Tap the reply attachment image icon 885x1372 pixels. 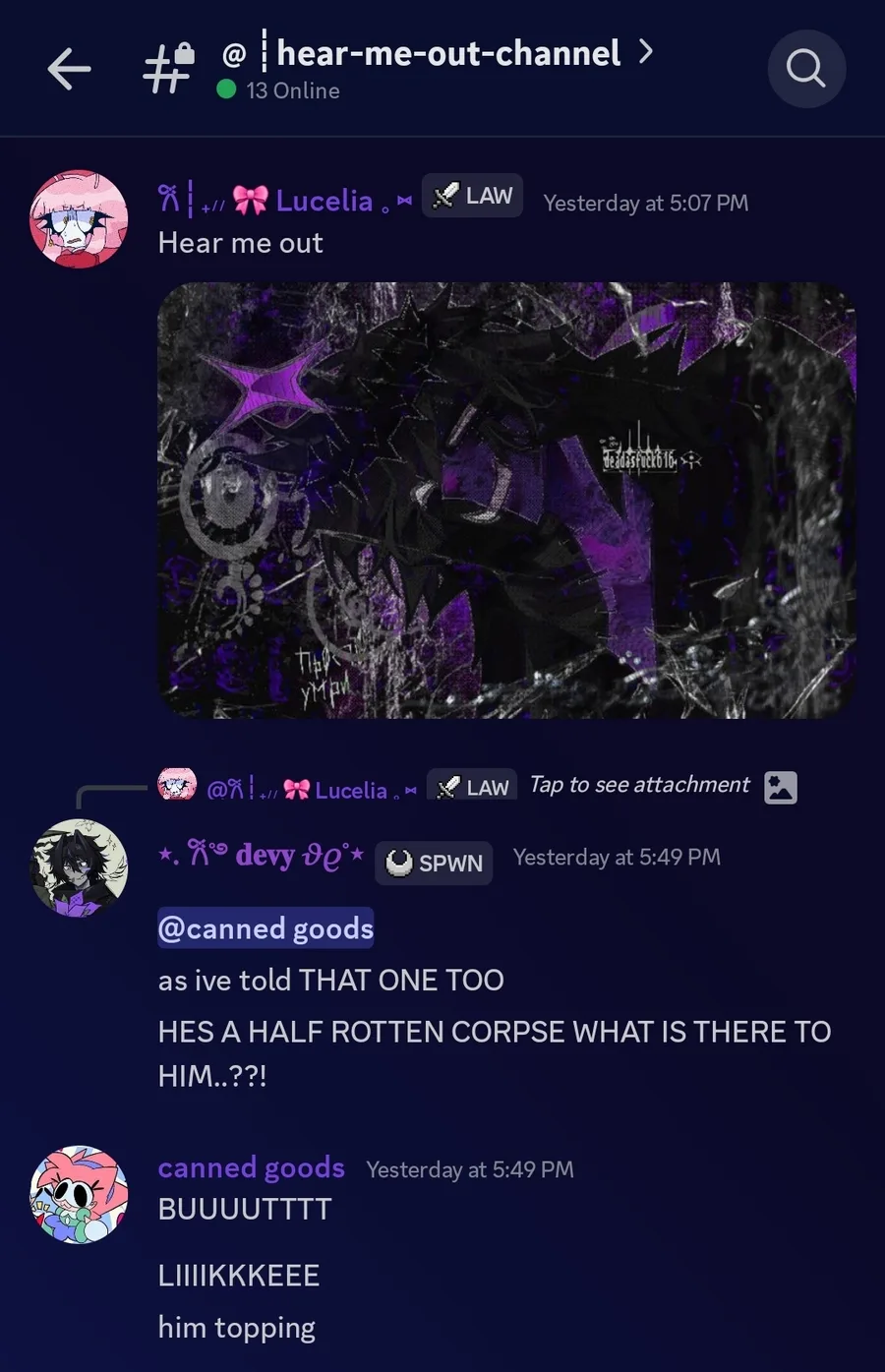point(781,787)
